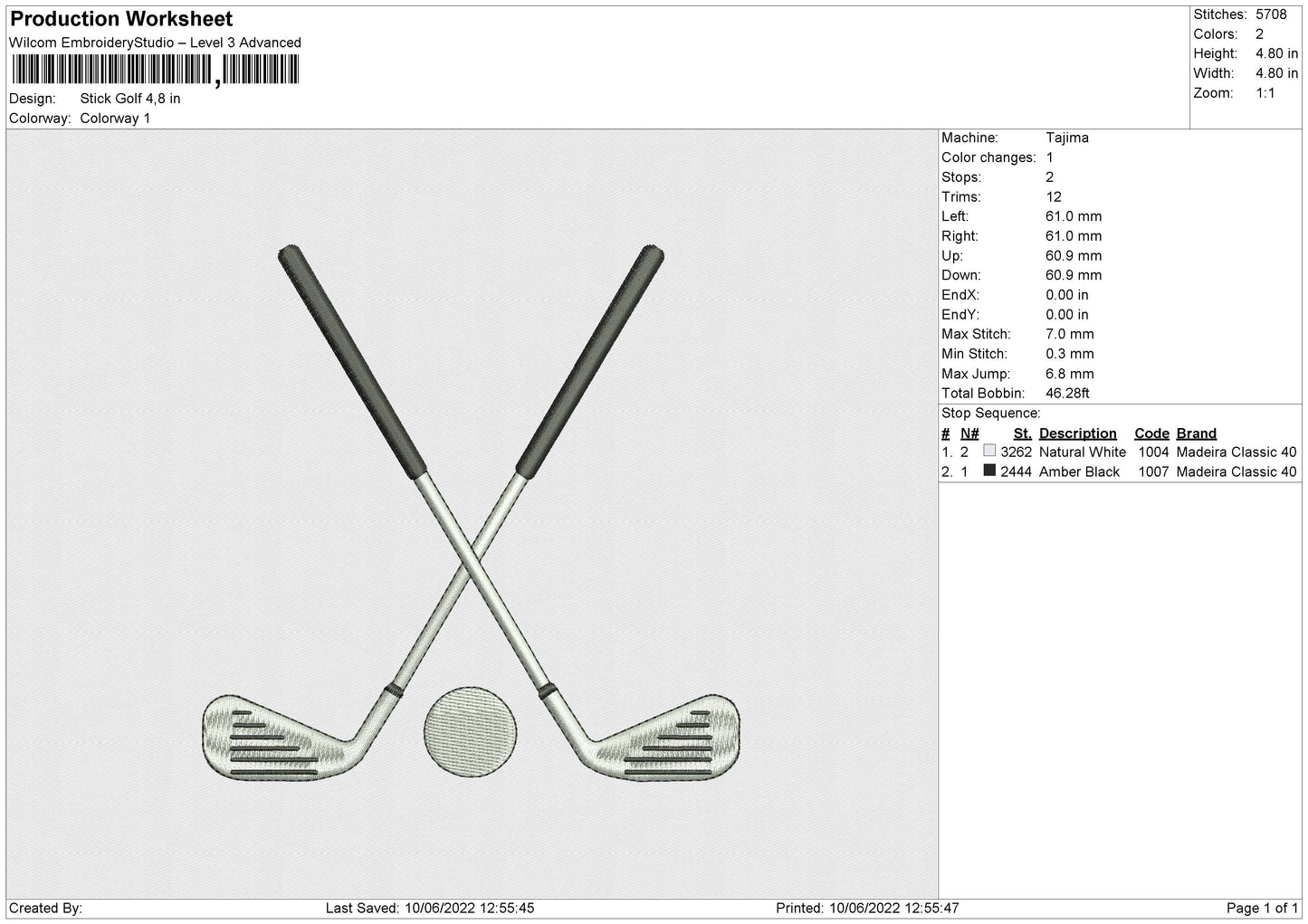This screenshot has width=1308, height=924.
Task: Click the Trims value 12
Action: click(1054, 196)
